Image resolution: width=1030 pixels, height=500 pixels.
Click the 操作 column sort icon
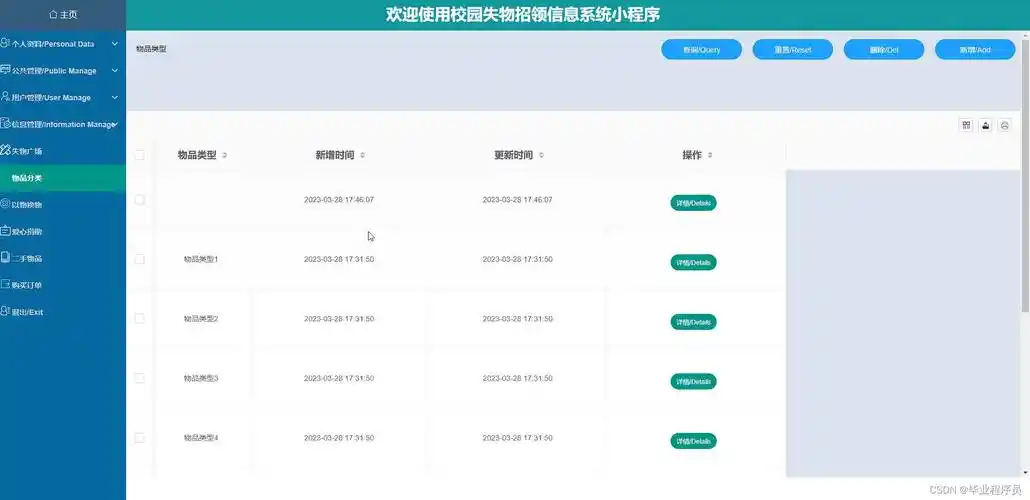(x=710, y=156)
